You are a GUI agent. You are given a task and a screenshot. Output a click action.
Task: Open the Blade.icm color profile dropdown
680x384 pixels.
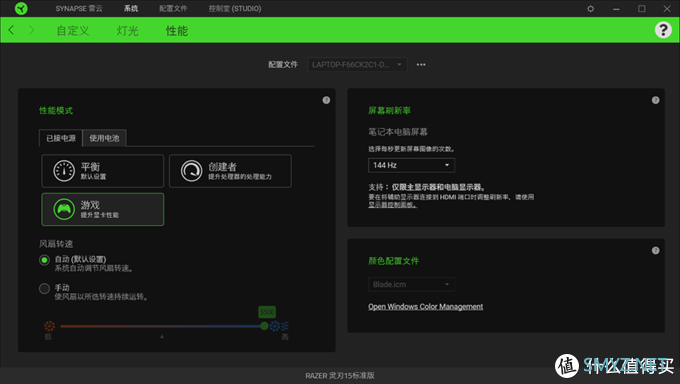[x=411, y=285]
